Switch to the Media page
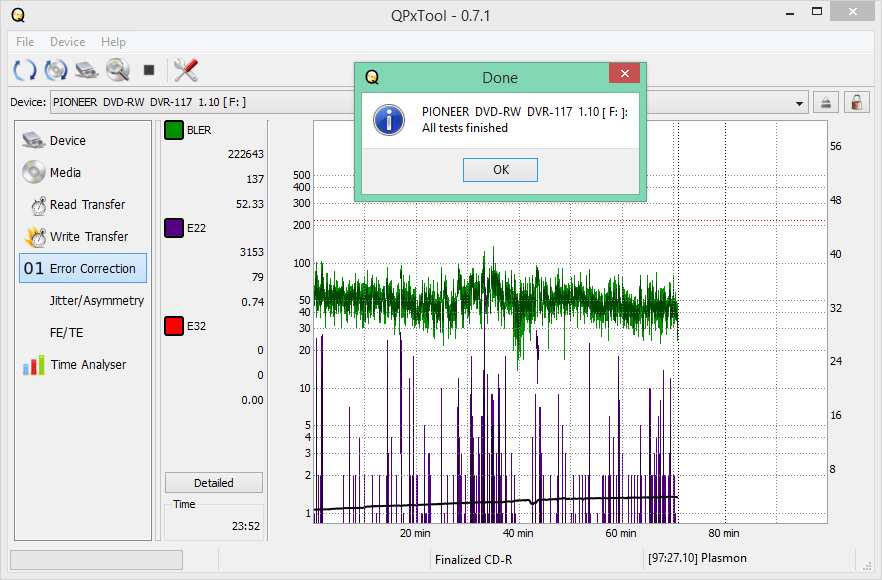The height and width of the screenshot is (580, 882). 83,173
